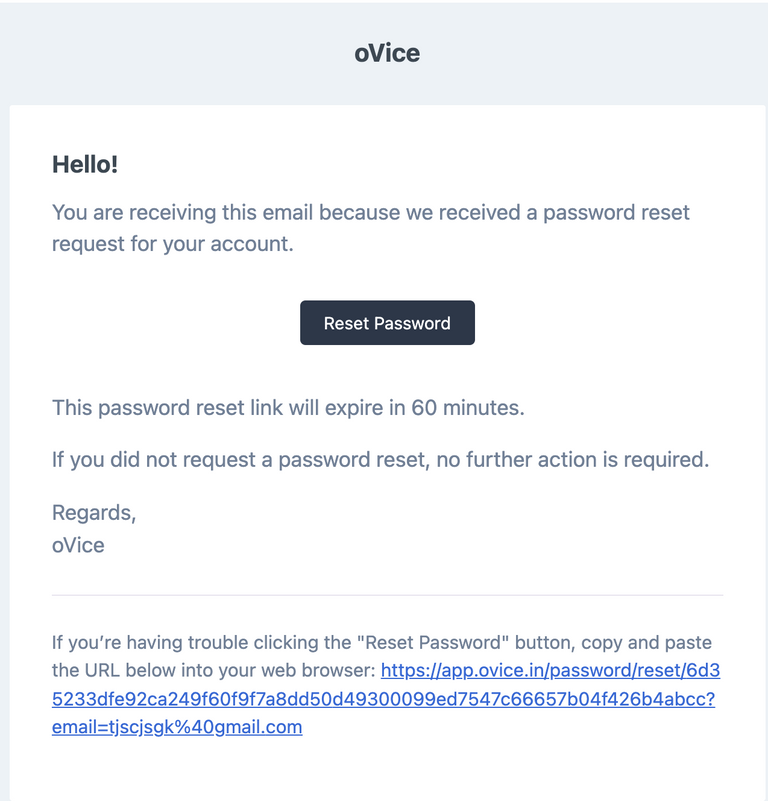This screenshot has width=768, height=801.
Task: Click the 'You are receiving this email' sentence
Action: tap(370, 213)
